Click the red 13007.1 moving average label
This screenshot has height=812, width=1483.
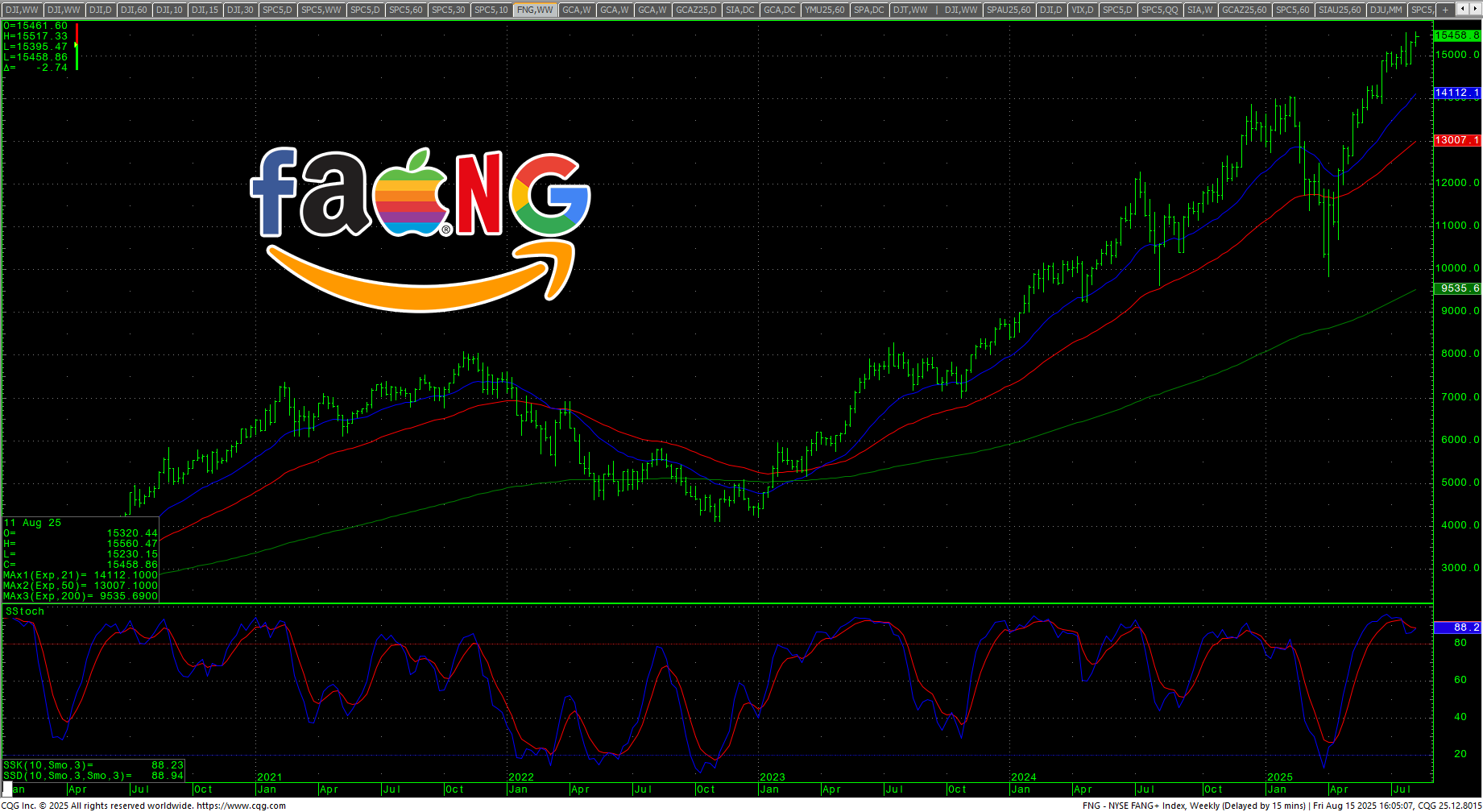pyautogui.click(x=1457, y=140)
